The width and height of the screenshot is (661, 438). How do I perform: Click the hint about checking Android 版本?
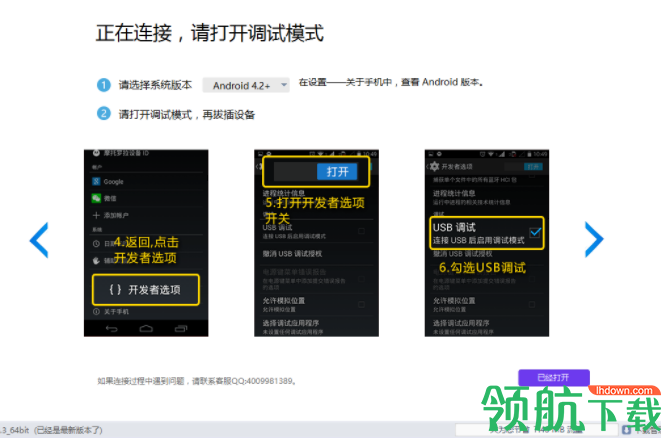click(x=391, y=82)
